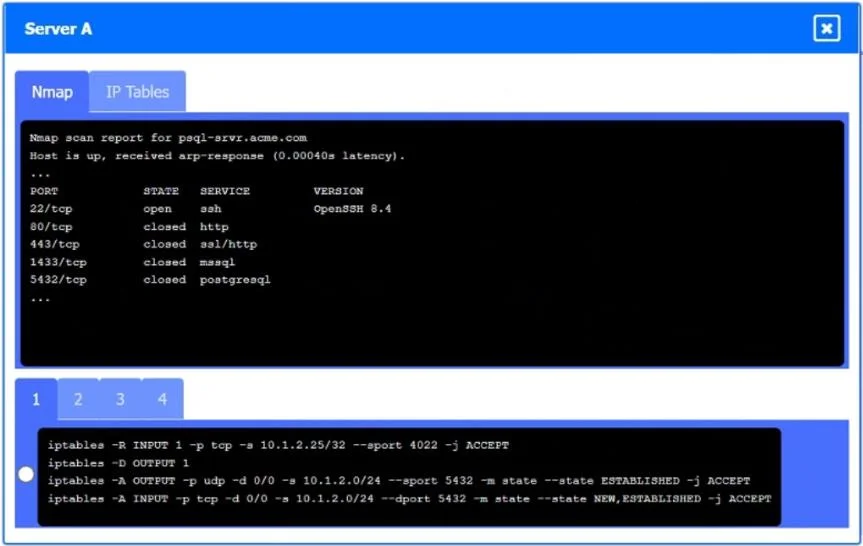Click the 80/tcp port entry
The image size is (863, 546).
[51, 227]
